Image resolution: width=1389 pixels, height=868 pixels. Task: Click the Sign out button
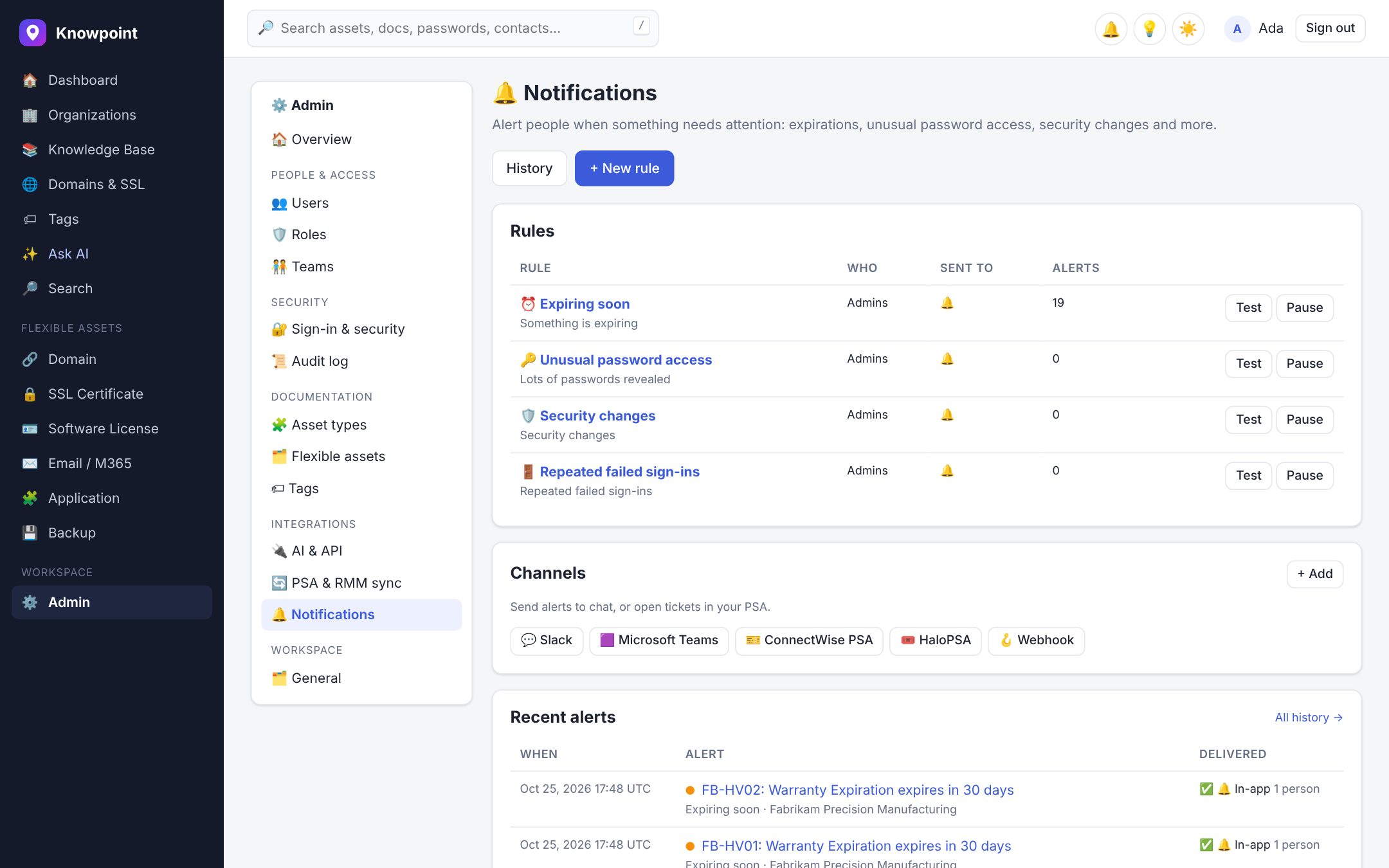coord(1330,28)
